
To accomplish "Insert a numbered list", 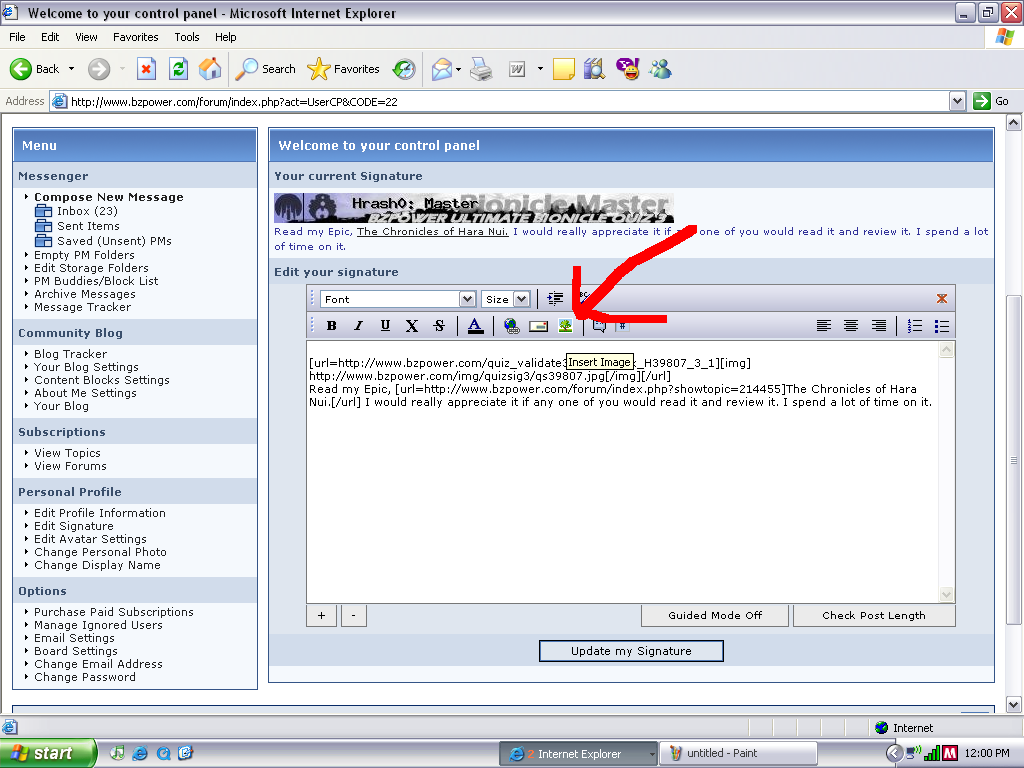I will point(915,326).
